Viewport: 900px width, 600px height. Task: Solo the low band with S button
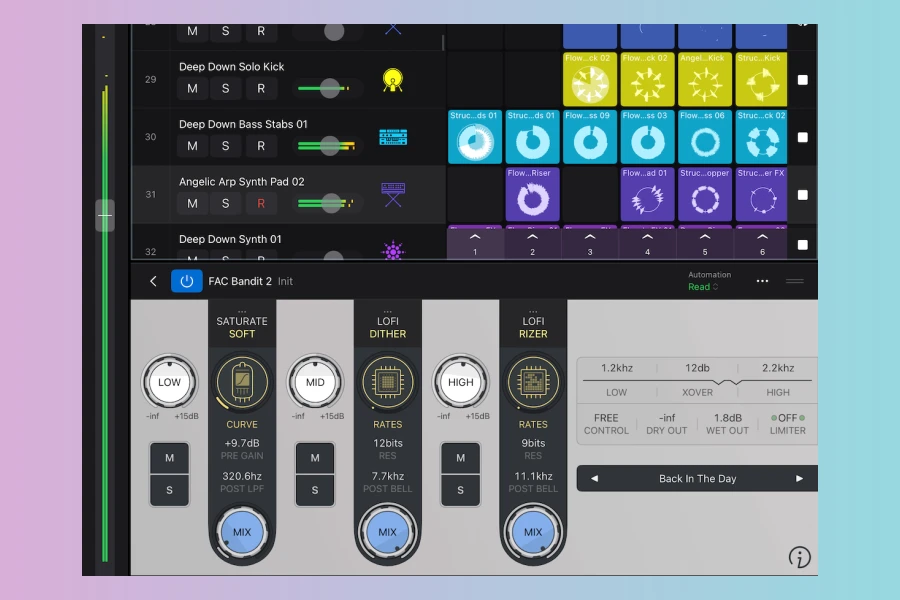click(170, 490)
